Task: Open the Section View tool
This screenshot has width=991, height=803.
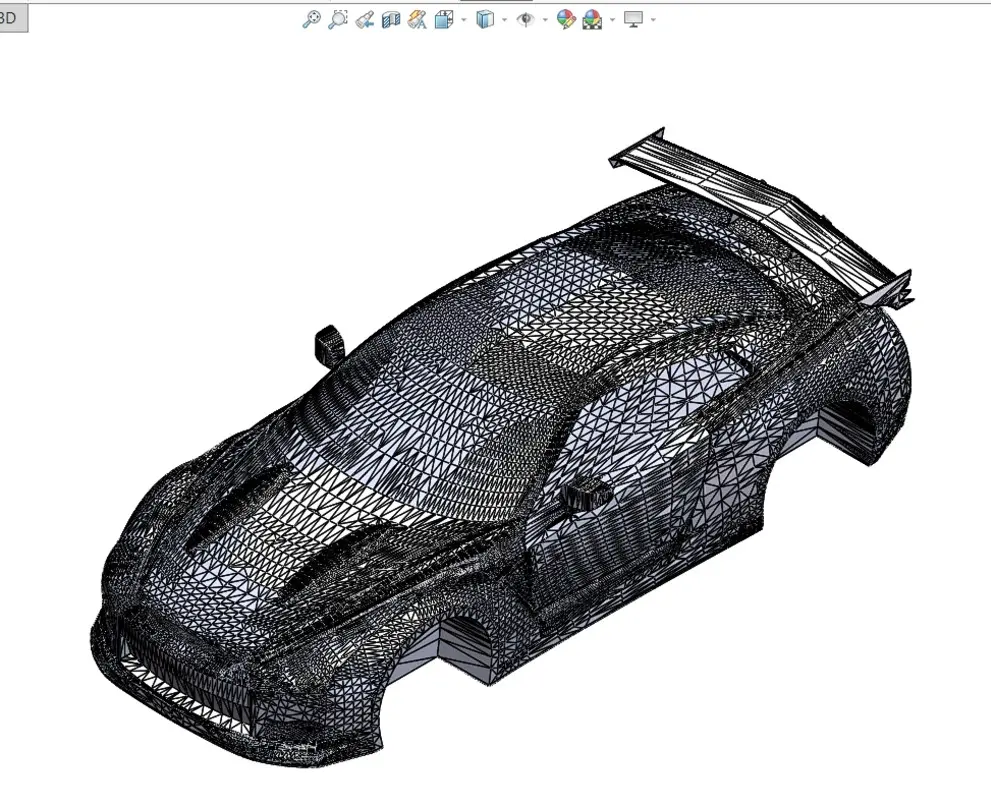Action: point(391,20)
